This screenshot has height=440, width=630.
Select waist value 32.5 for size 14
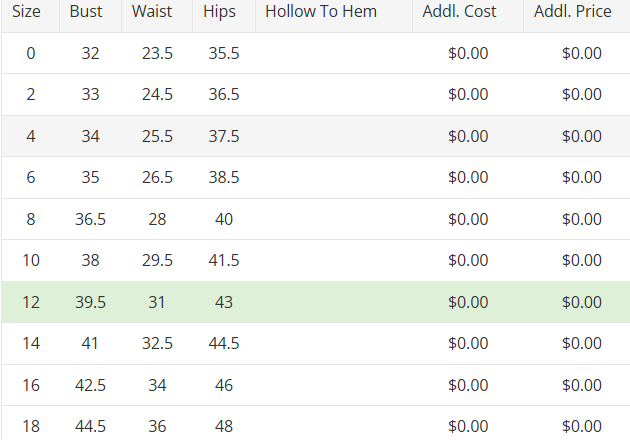157,344
